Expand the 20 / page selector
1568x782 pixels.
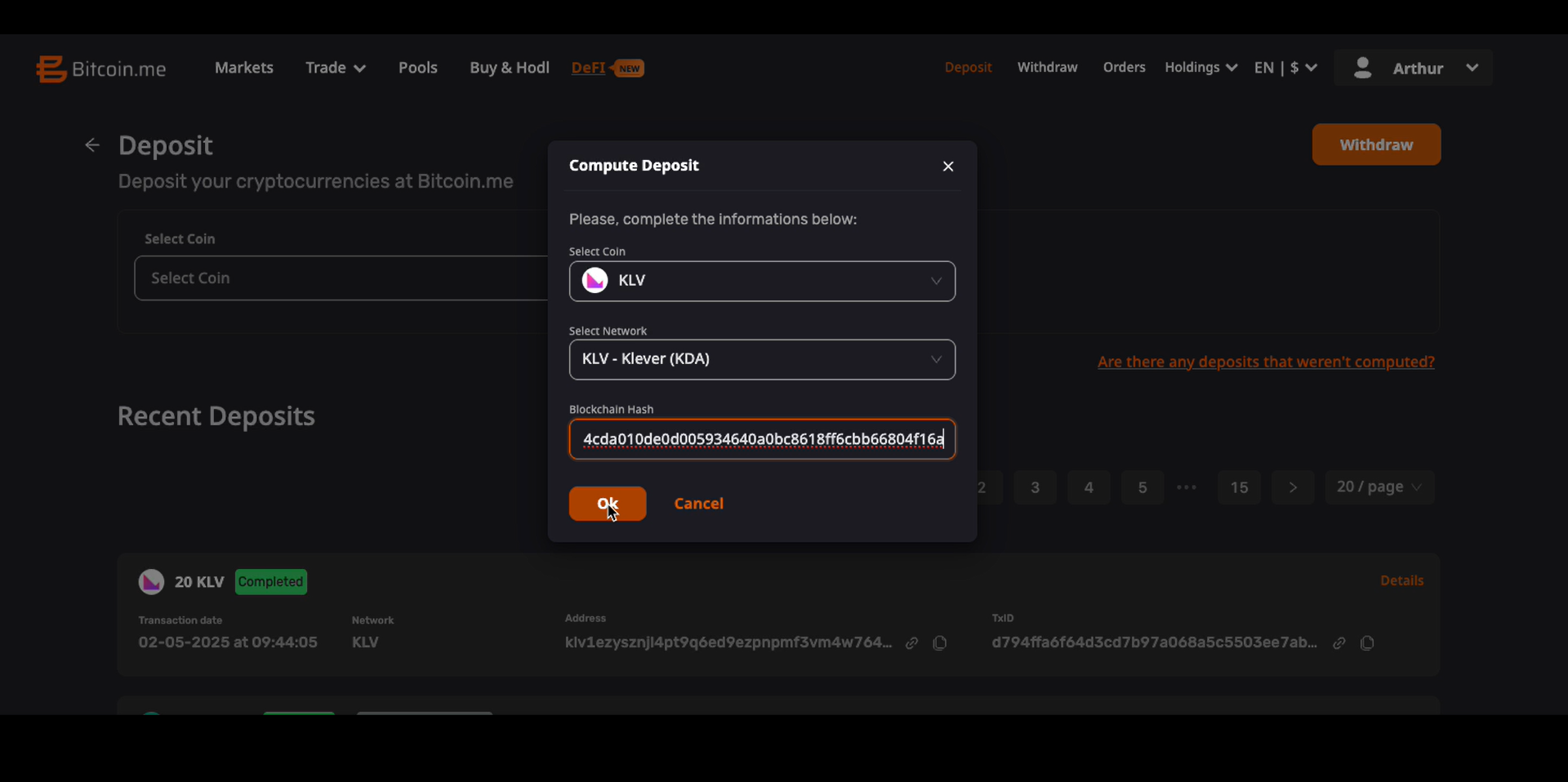pos(1379,487)
